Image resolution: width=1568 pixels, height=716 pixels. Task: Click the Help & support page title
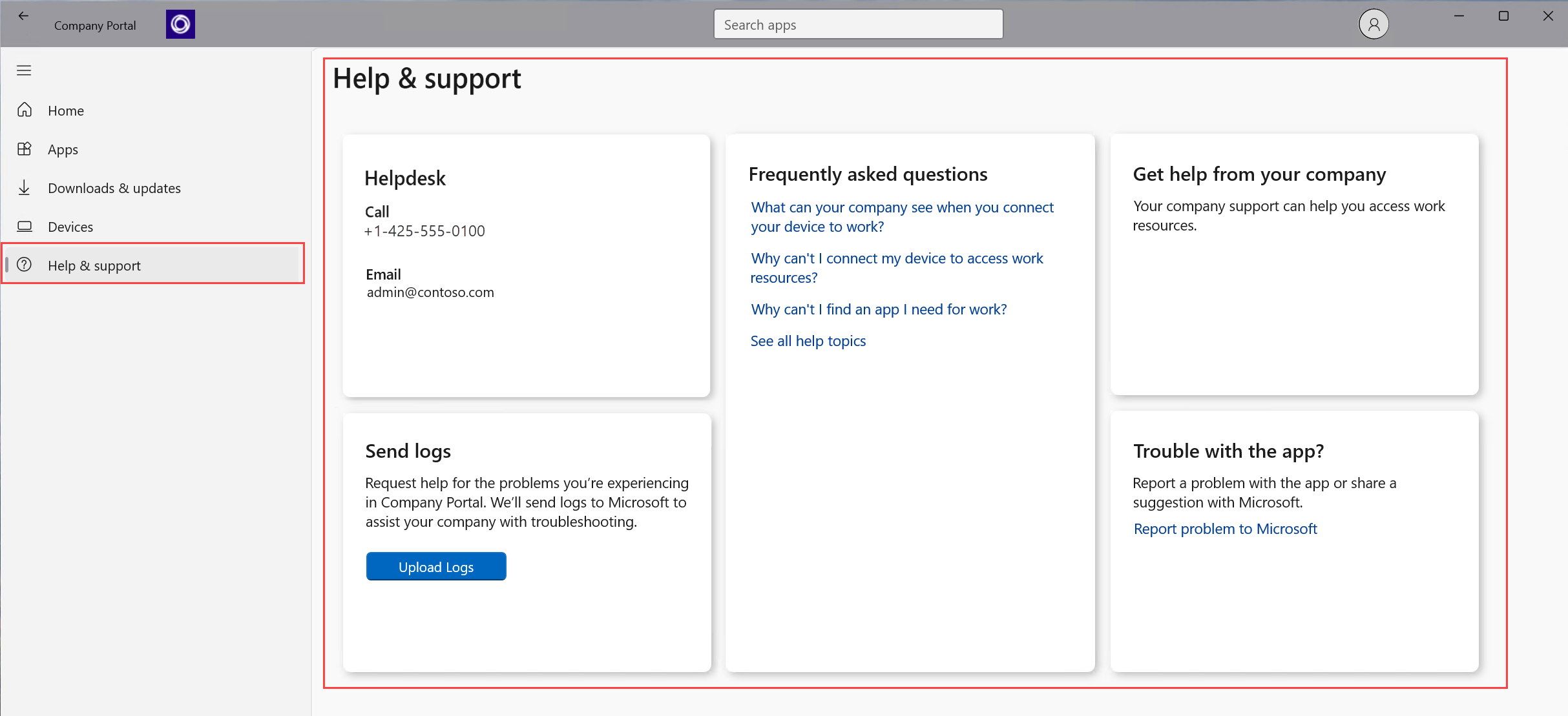[x=427, y=79]
